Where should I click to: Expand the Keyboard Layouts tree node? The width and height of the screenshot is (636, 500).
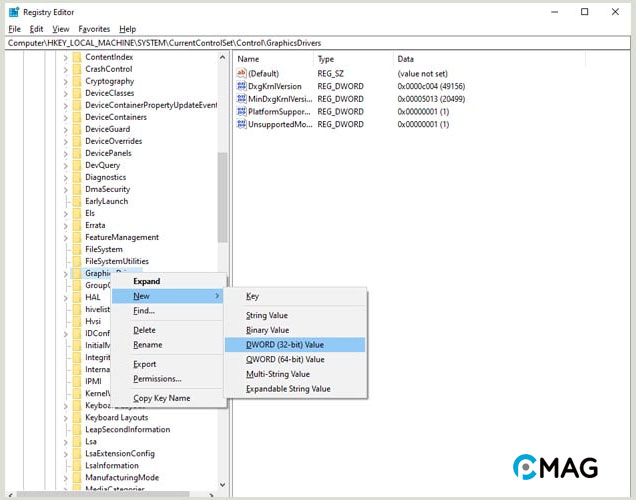66,418
